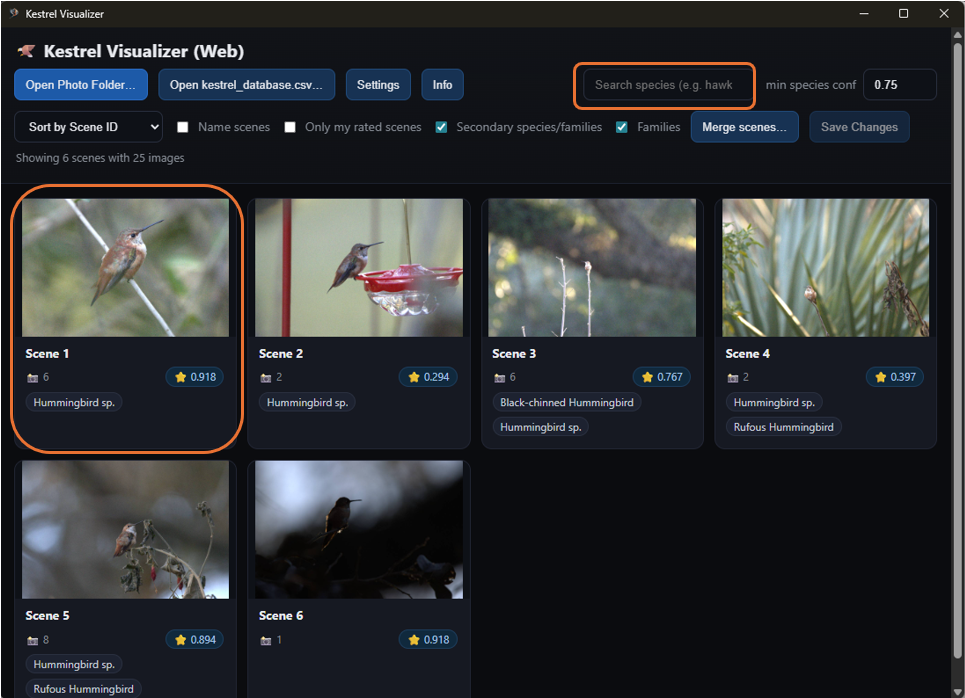Image resolution: width=965 pixels, height=698 pixels.
Task: Click the kestrel bird logo beside the app title
Action: [25, 50]
